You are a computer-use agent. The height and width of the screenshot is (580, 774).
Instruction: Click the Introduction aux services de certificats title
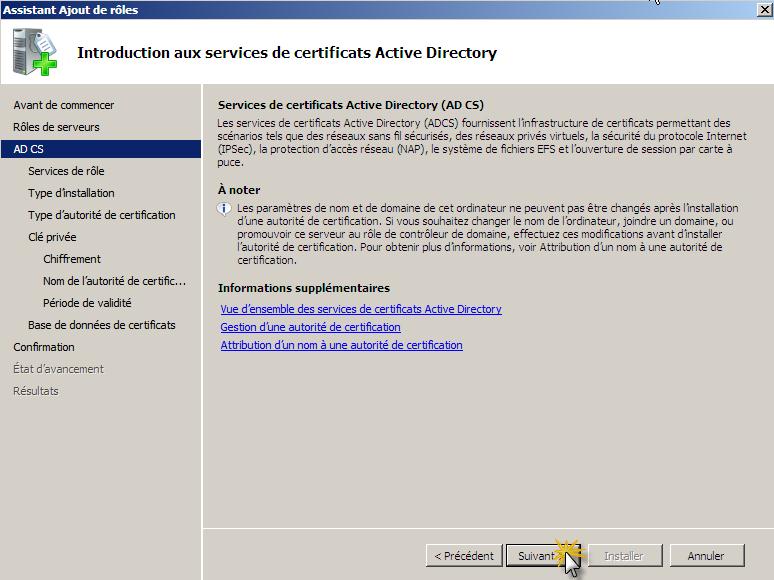287,52
